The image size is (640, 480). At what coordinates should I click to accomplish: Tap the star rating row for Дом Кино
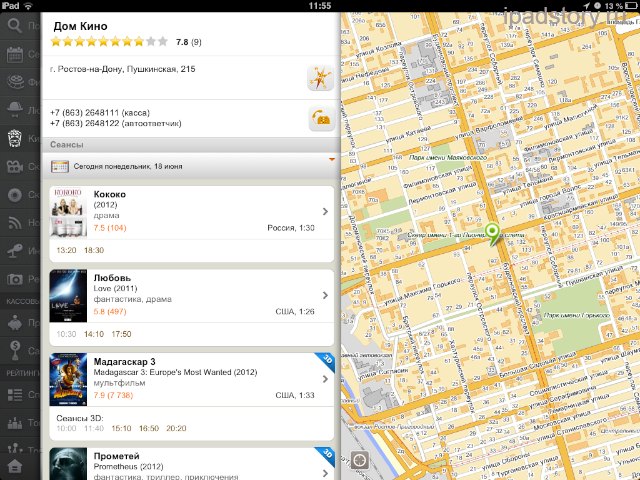pyautogui.click(x=109, y=41)
